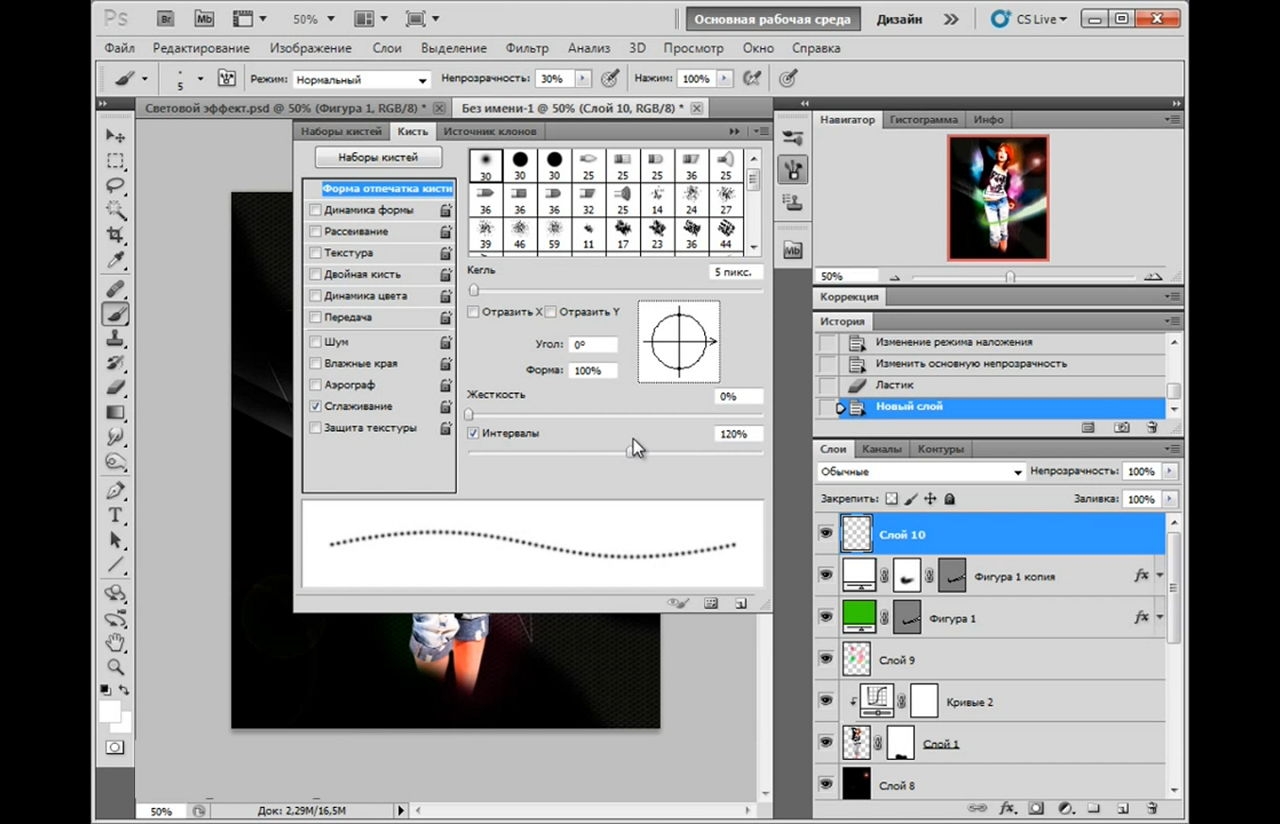This screenshot has height=824, width=1280.
Task: Switch to the Гистограмма tab
Action: [x=925, y=119]
